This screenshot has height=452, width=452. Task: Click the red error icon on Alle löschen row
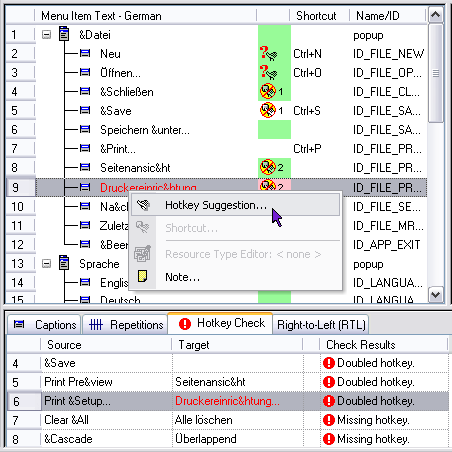329,420
